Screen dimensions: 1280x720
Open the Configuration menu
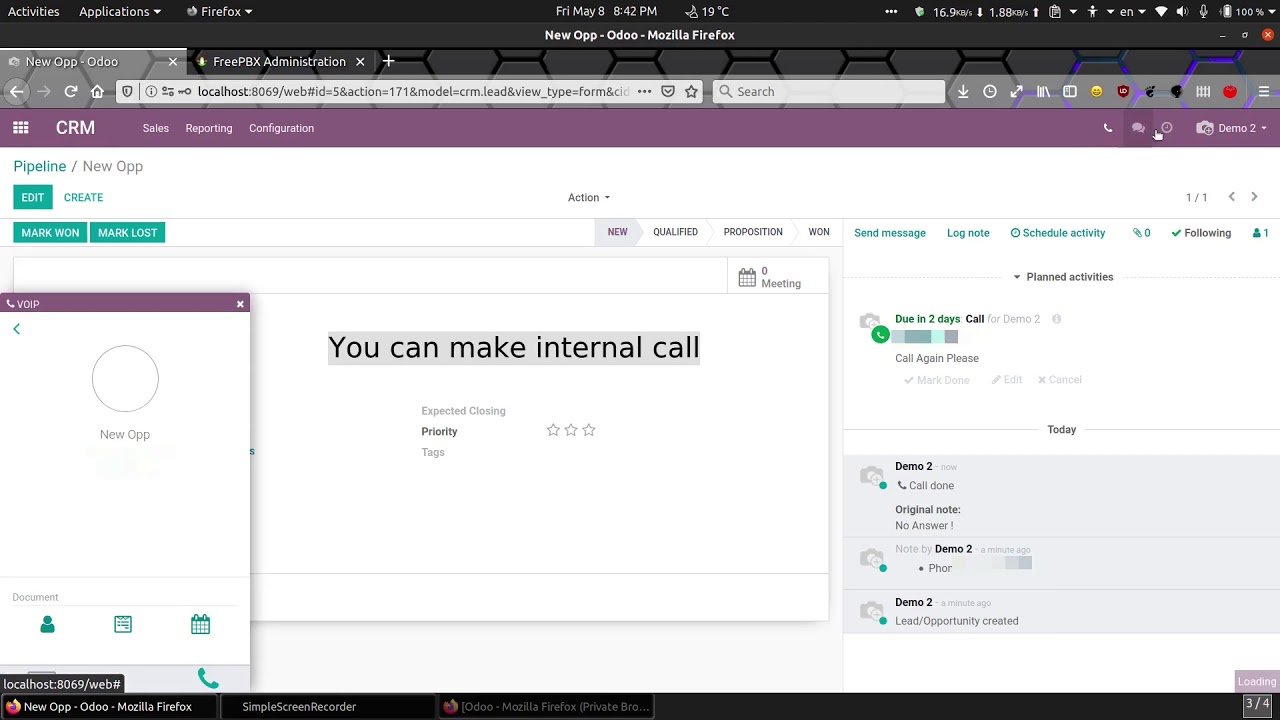point(281,128)
